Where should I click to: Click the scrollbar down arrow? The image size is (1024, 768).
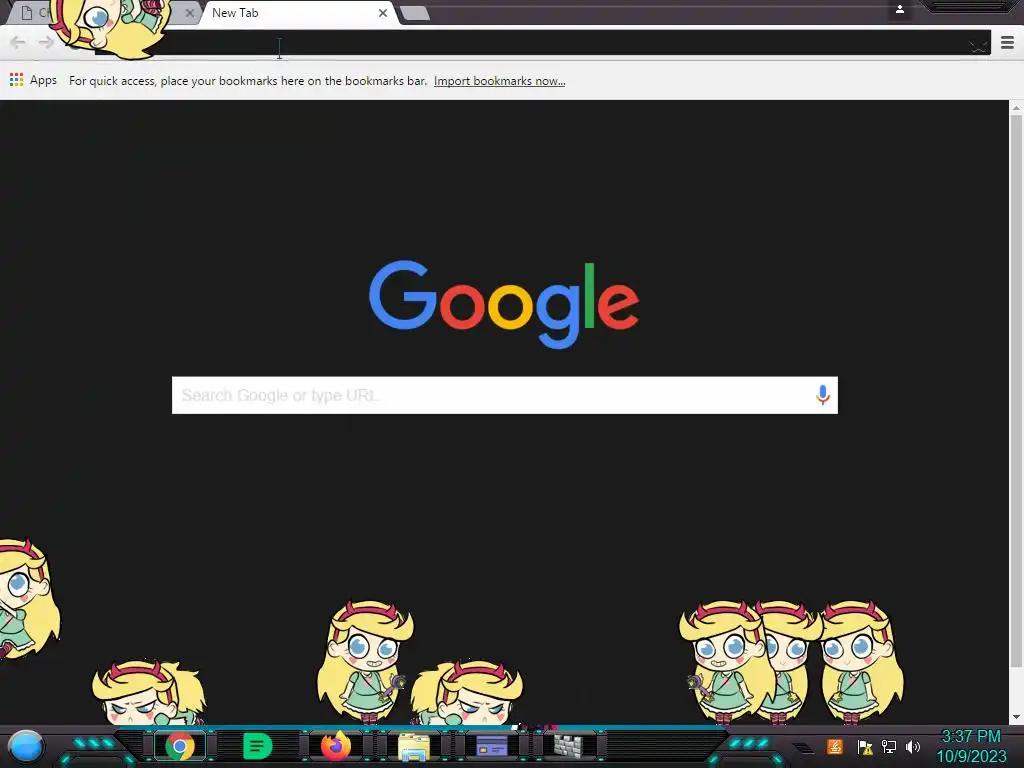click(x=1016, y=717)
